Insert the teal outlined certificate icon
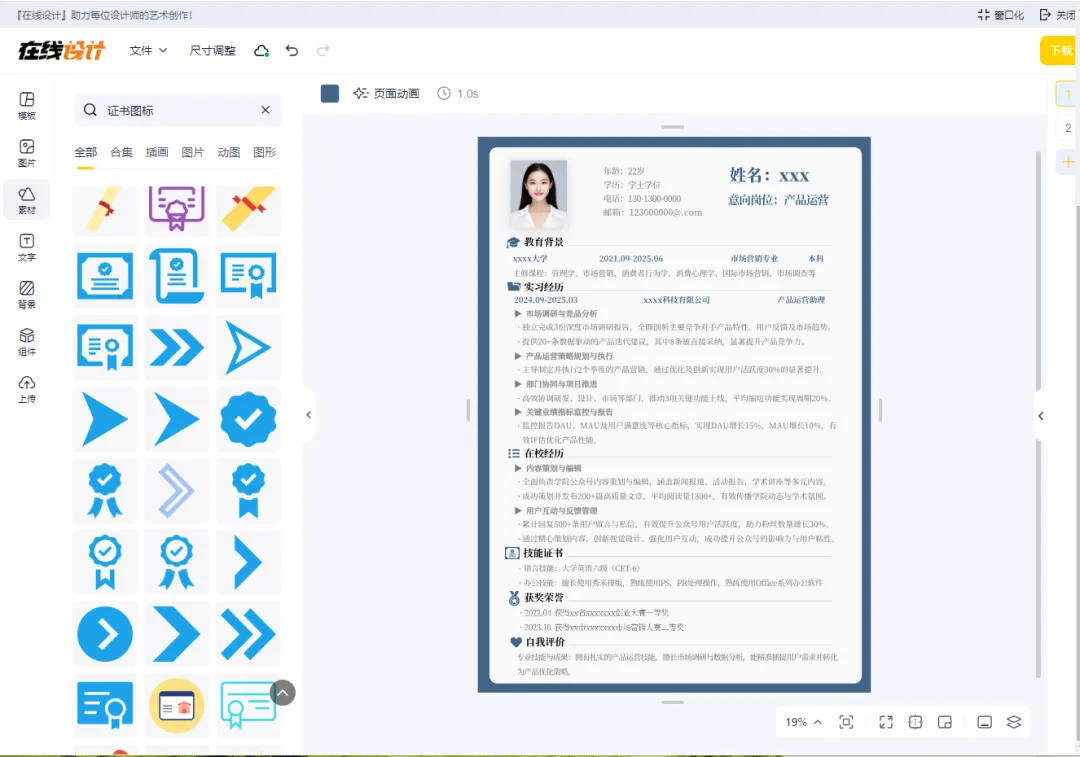 [x=249, y=706]
